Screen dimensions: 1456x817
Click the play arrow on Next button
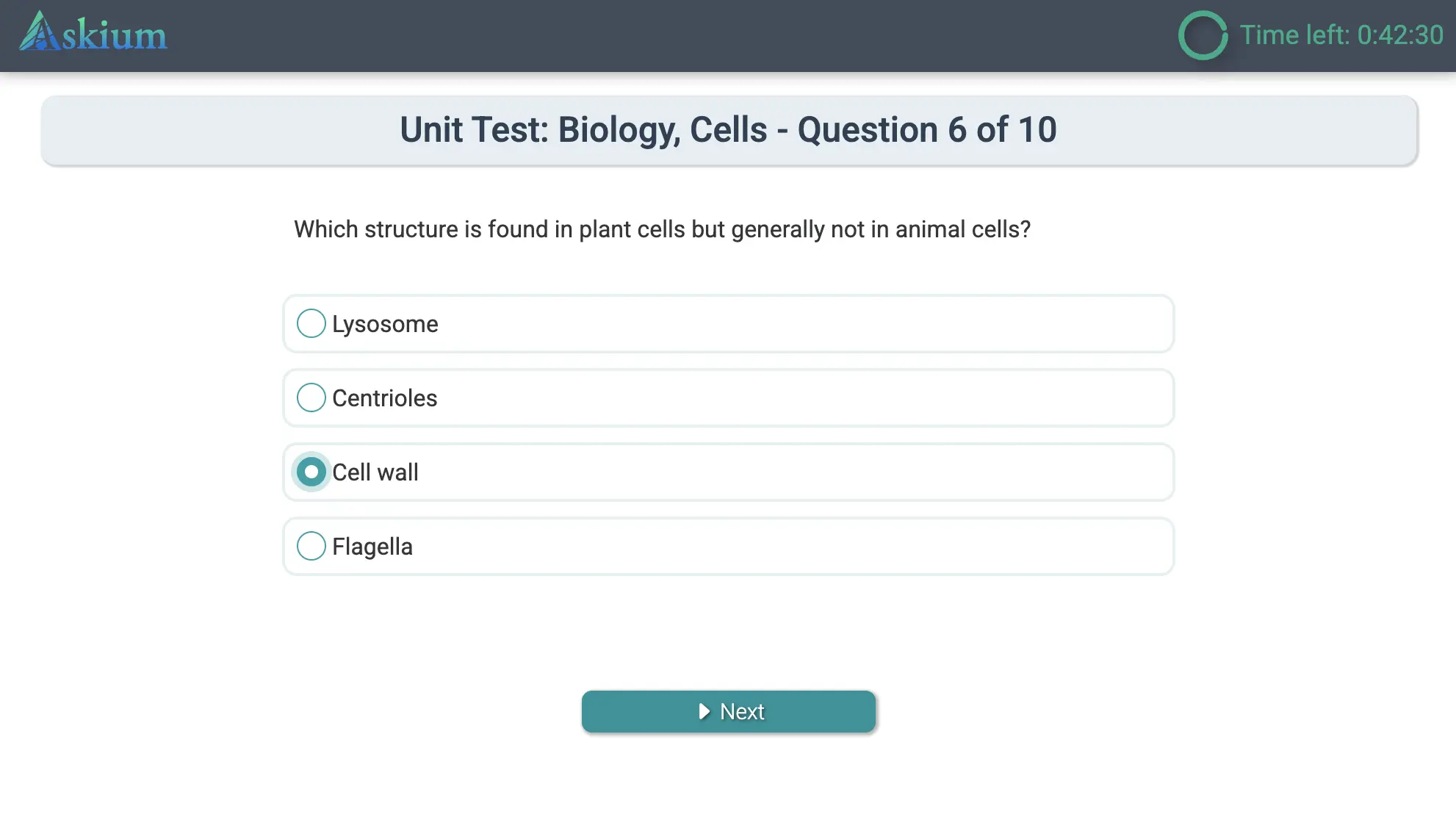pyautogui.click(x=704, y=711)
